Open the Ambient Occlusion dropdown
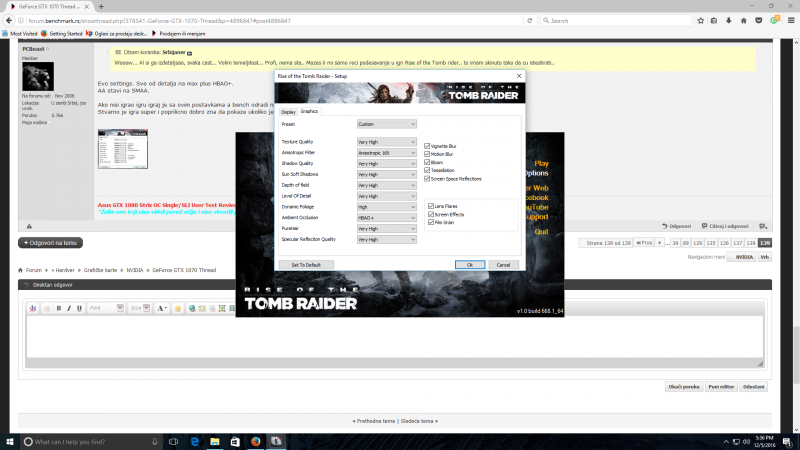800x450 pixels. pos(386,218)
